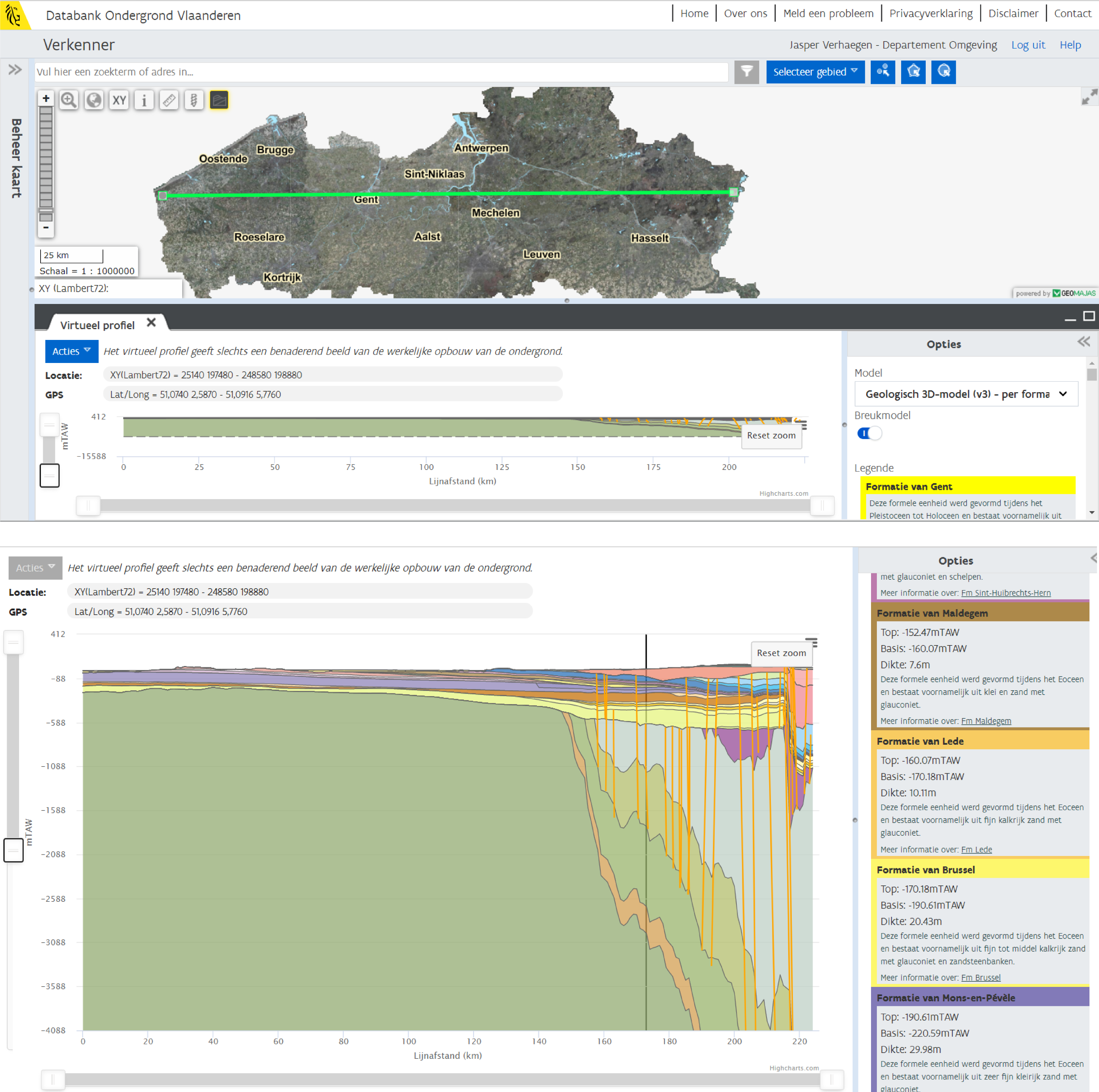
Task: Activate the virtual borehole tool
Action: (194, 100)
